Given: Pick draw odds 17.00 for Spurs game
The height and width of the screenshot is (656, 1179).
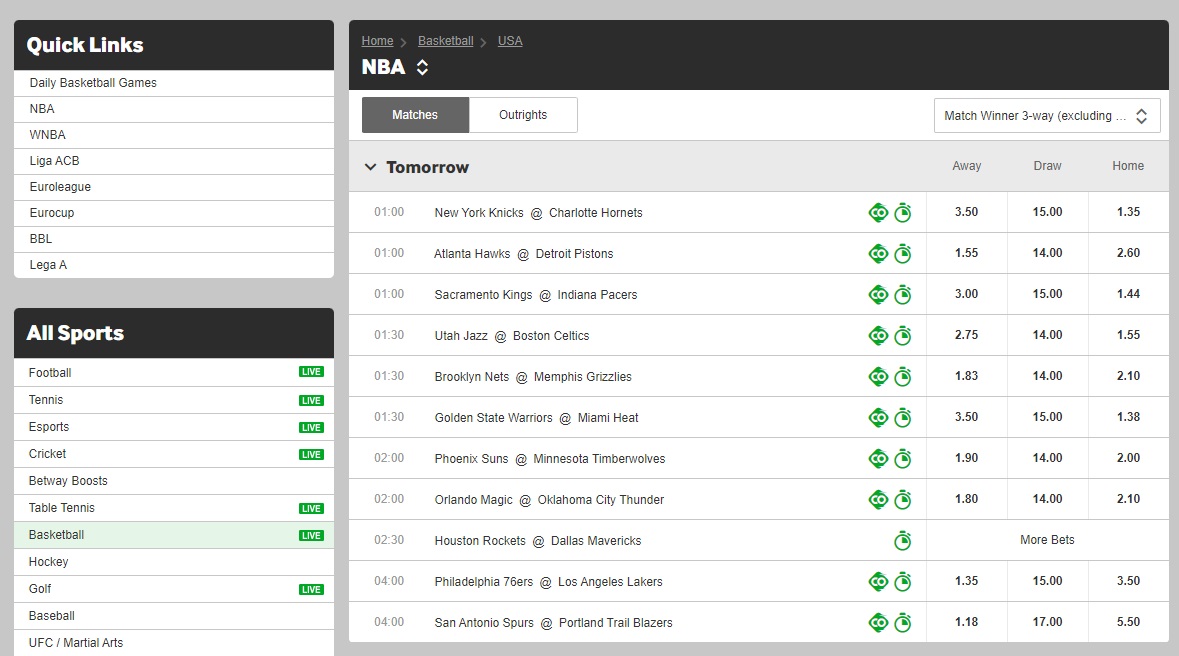Looking at the screenshot, I should click(x=1047, y=622).
